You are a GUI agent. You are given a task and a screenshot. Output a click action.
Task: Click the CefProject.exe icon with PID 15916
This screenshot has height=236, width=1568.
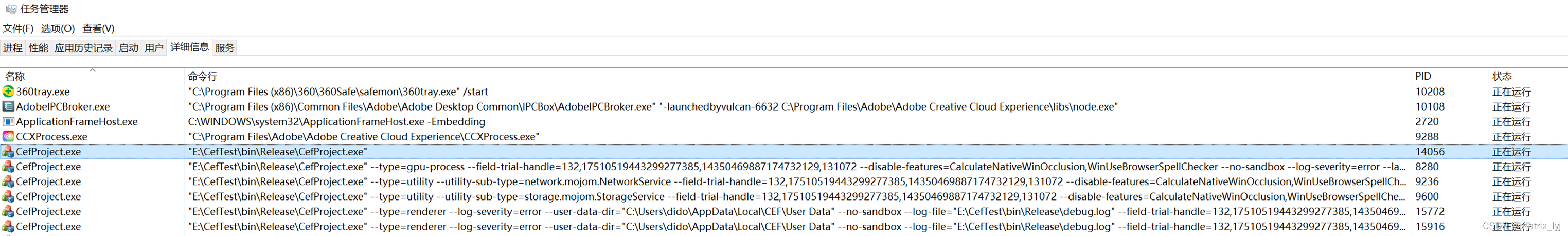8,226
